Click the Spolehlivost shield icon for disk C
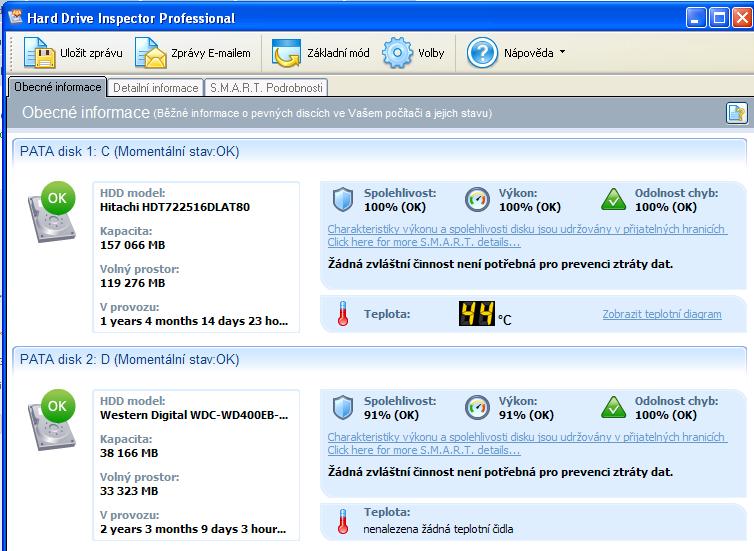 [343, 200]
